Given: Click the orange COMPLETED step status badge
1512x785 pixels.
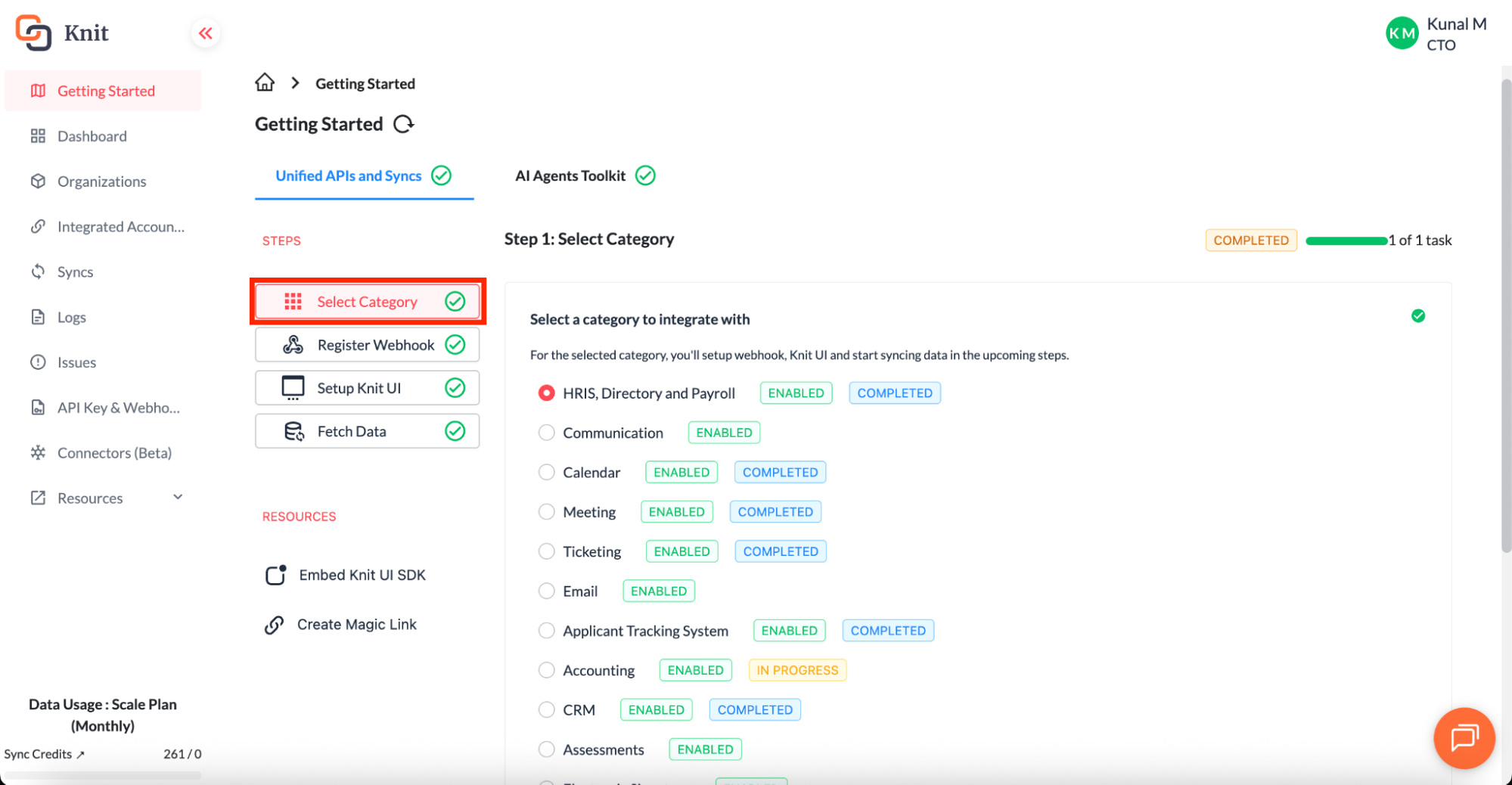Looking at the screenshot, I should tap(1251, 240).
